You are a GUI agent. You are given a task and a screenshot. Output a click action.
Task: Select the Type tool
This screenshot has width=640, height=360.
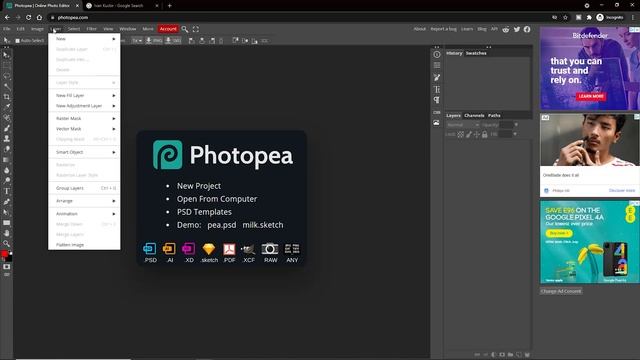(7, 191)
